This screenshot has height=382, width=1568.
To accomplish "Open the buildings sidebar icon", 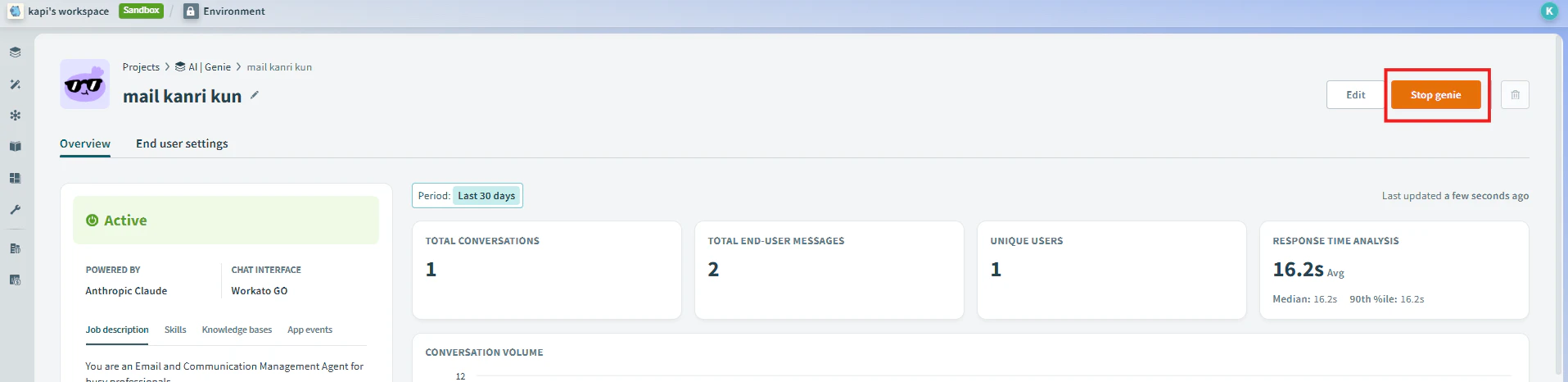I will coord(15,248).
